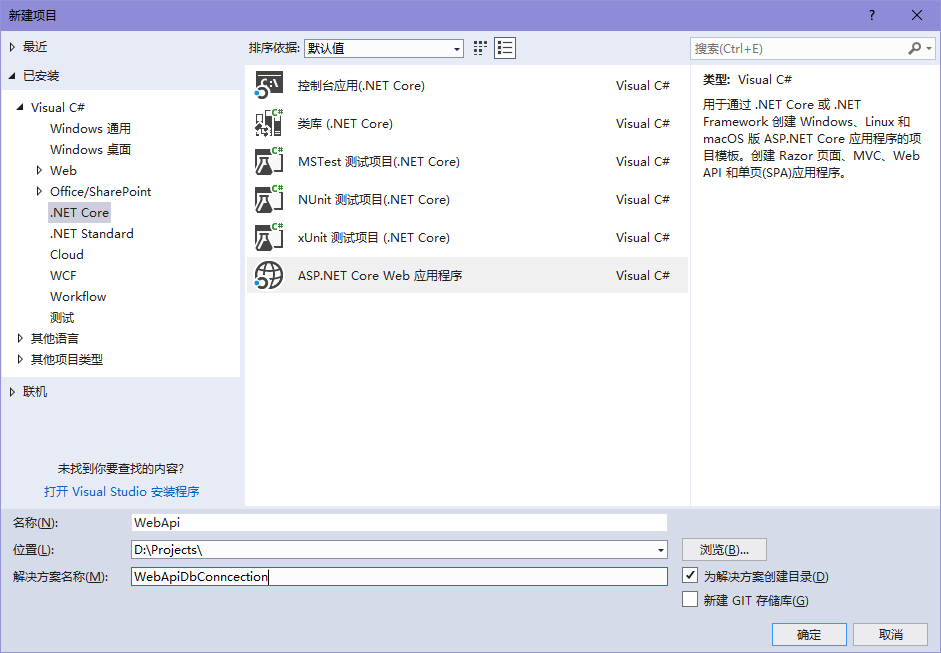This screenshot has width=941, height=653.
Task: Select 类库 (.NET Core) template text
Action: click(x=345, y=124)
